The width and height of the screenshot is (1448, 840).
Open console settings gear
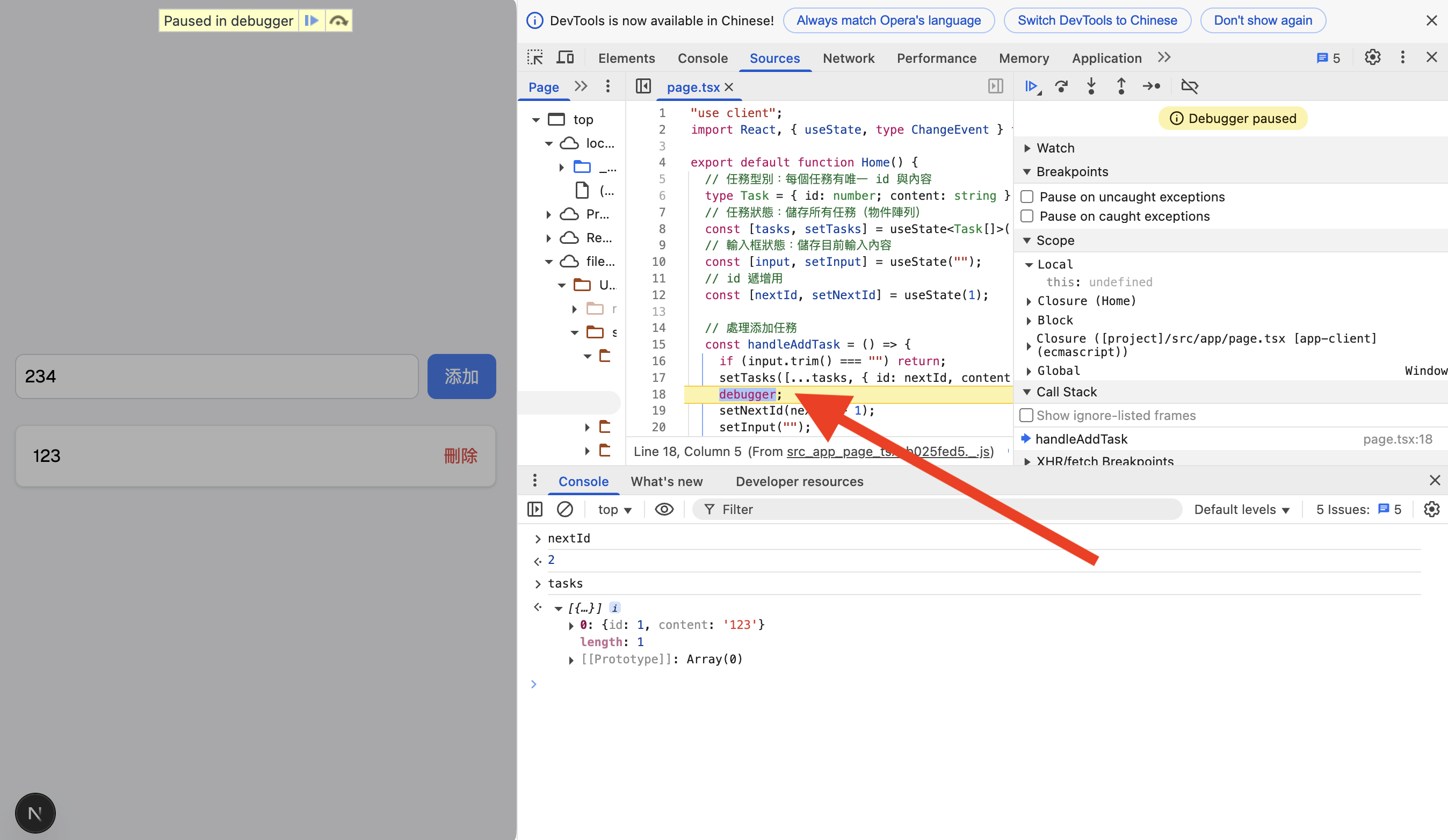click(1431, 509)
